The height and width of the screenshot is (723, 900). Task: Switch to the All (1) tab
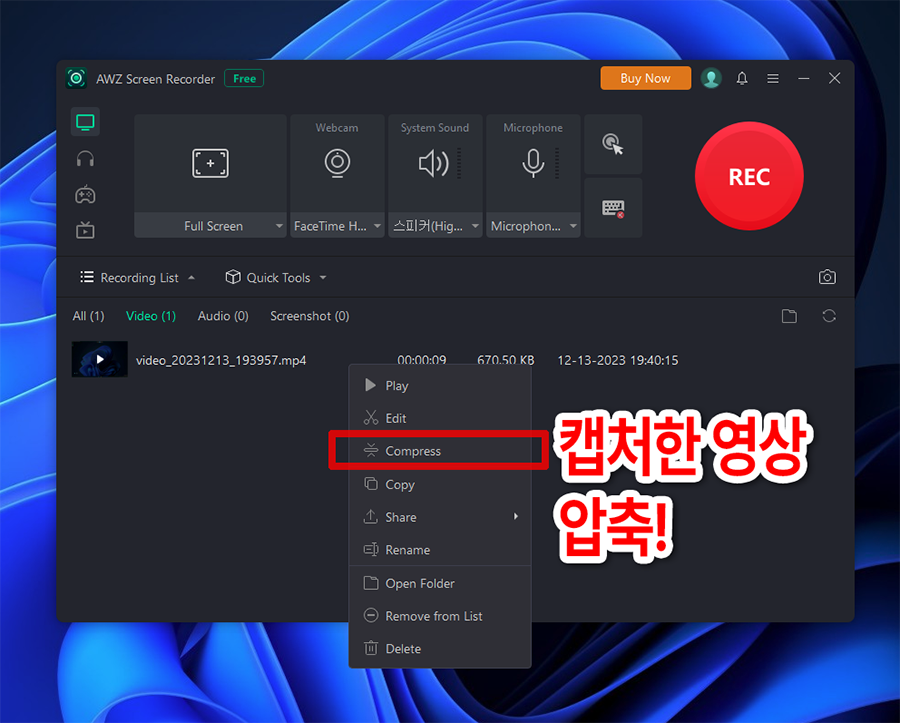pyautogui.click(x=88, y=316)
